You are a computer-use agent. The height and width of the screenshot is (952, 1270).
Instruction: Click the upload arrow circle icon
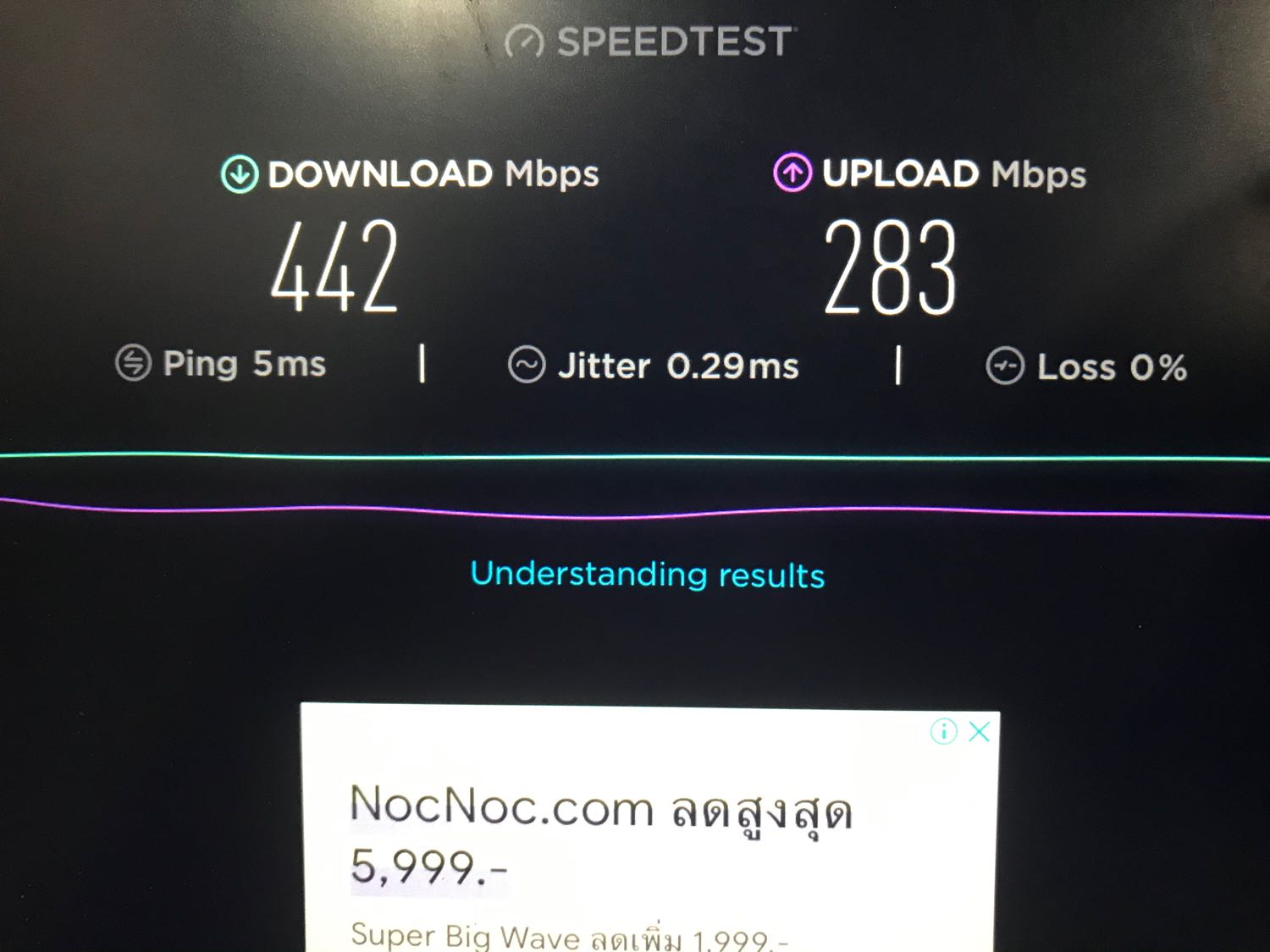point(792,173)
